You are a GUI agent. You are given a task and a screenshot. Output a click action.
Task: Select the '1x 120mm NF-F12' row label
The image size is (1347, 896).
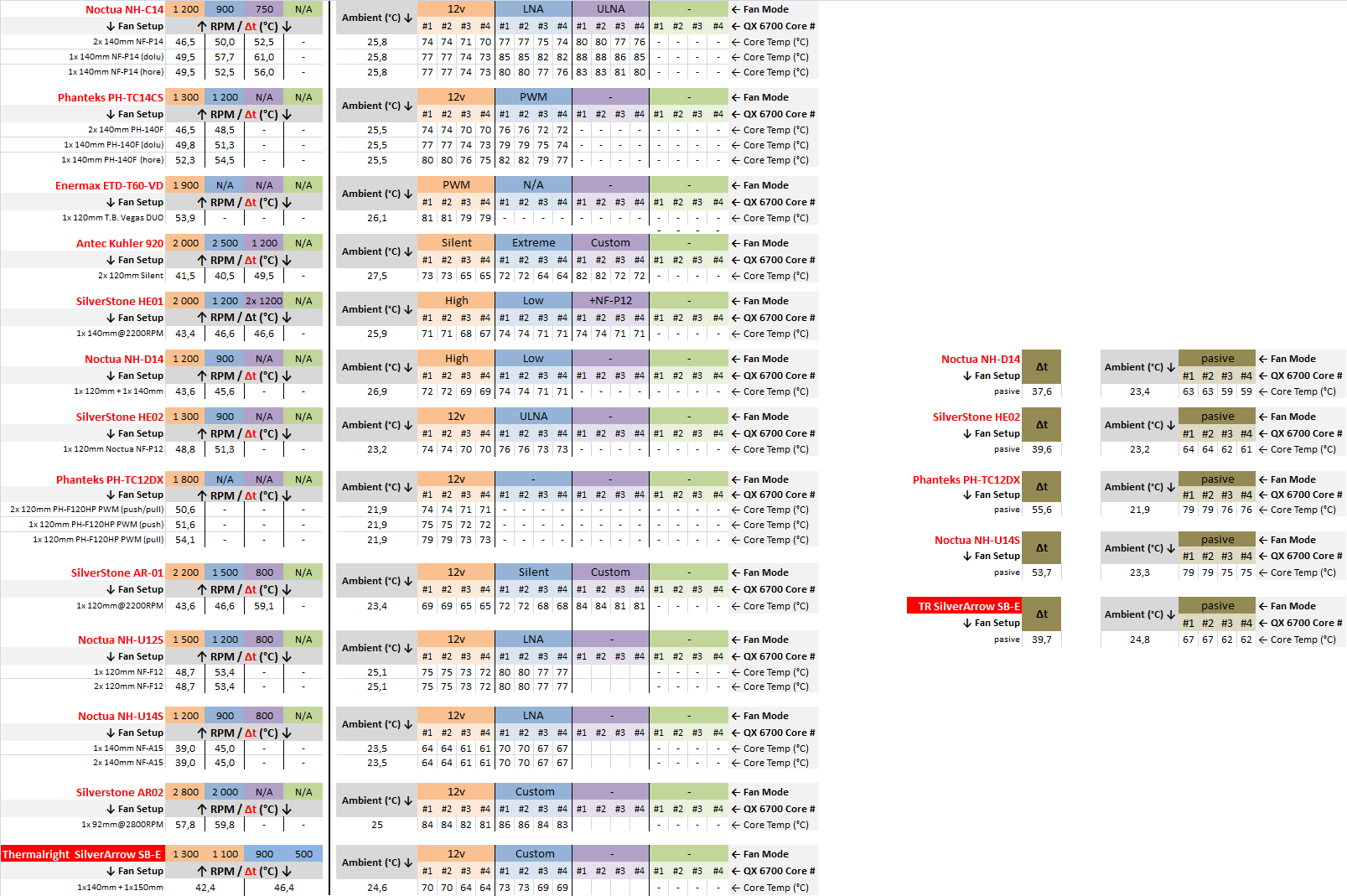click(x=128, y=672)
